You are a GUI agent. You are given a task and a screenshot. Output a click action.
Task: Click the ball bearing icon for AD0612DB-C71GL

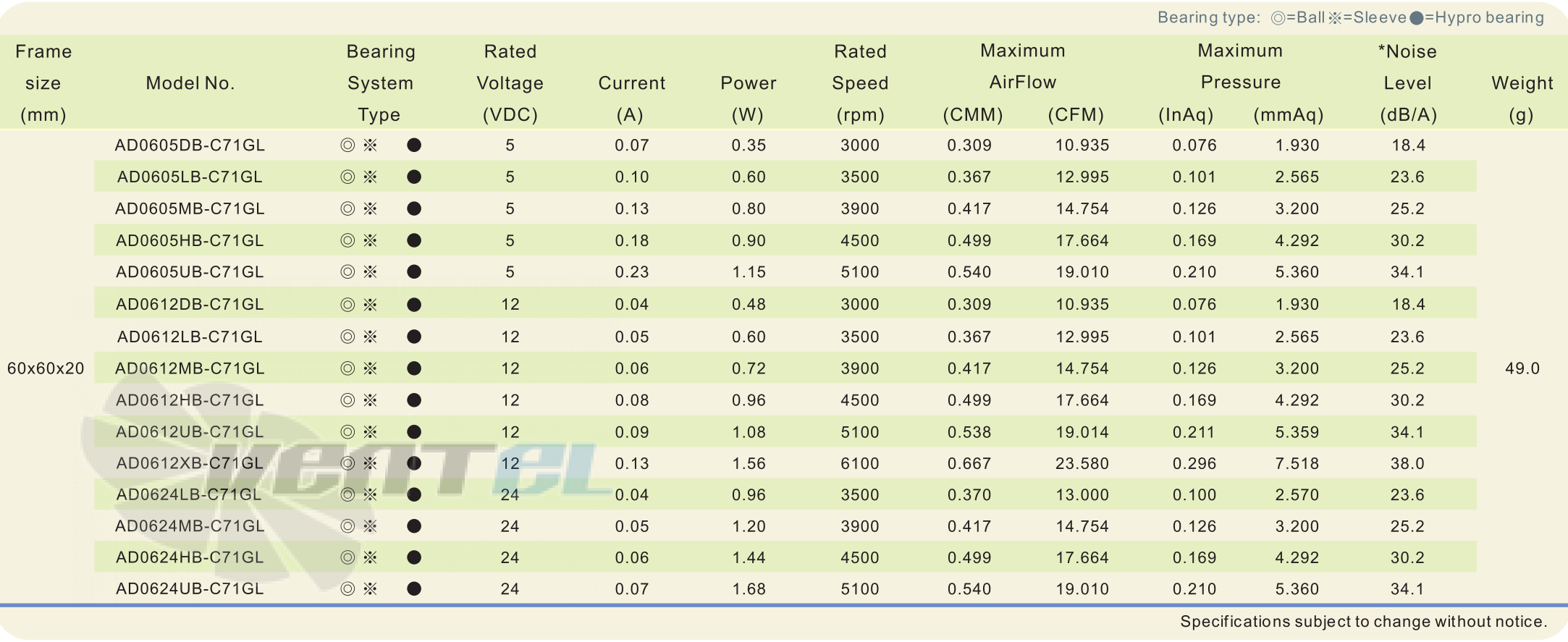click(347, 305)
